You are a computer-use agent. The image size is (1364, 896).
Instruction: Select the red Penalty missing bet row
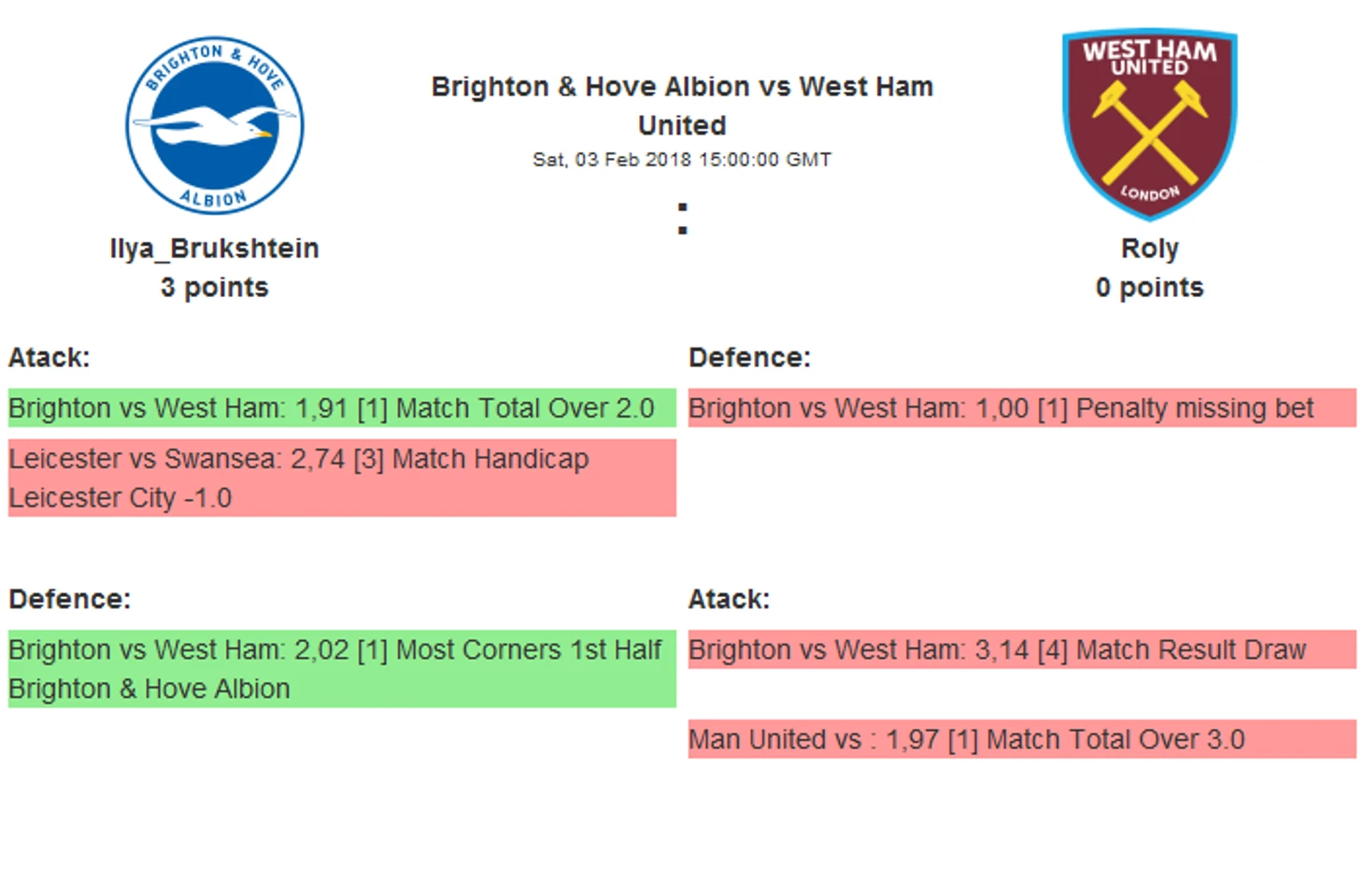click(1021, 408)
